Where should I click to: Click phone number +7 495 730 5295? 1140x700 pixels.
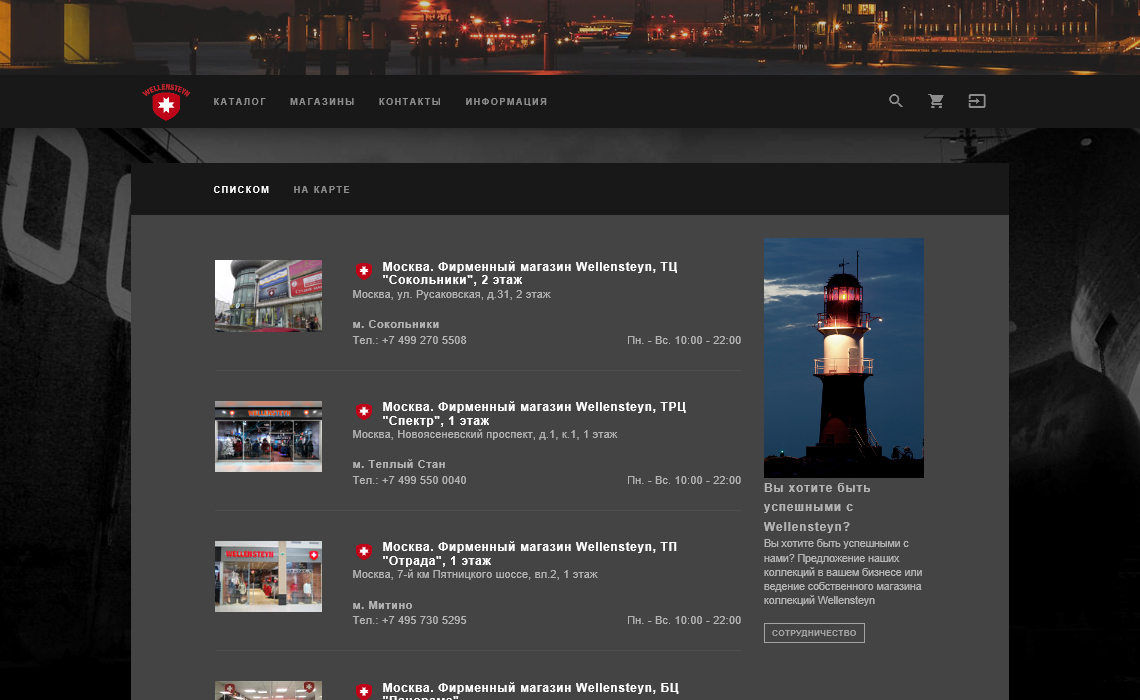(424, 621)
